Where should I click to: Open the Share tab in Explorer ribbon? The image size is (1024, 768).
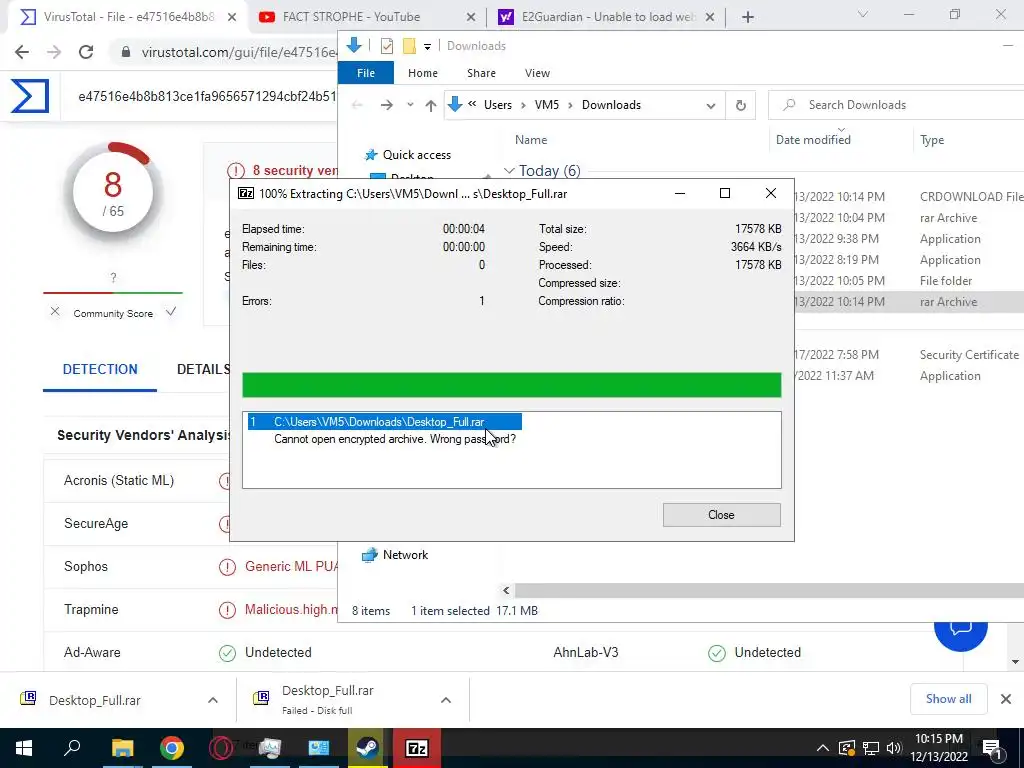tap(481, 72)
